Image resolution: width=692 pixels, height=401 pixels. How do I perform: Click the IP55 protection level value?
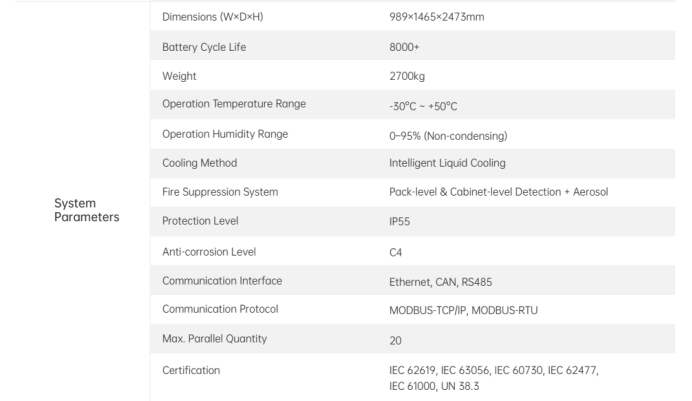tap(401, 221)
